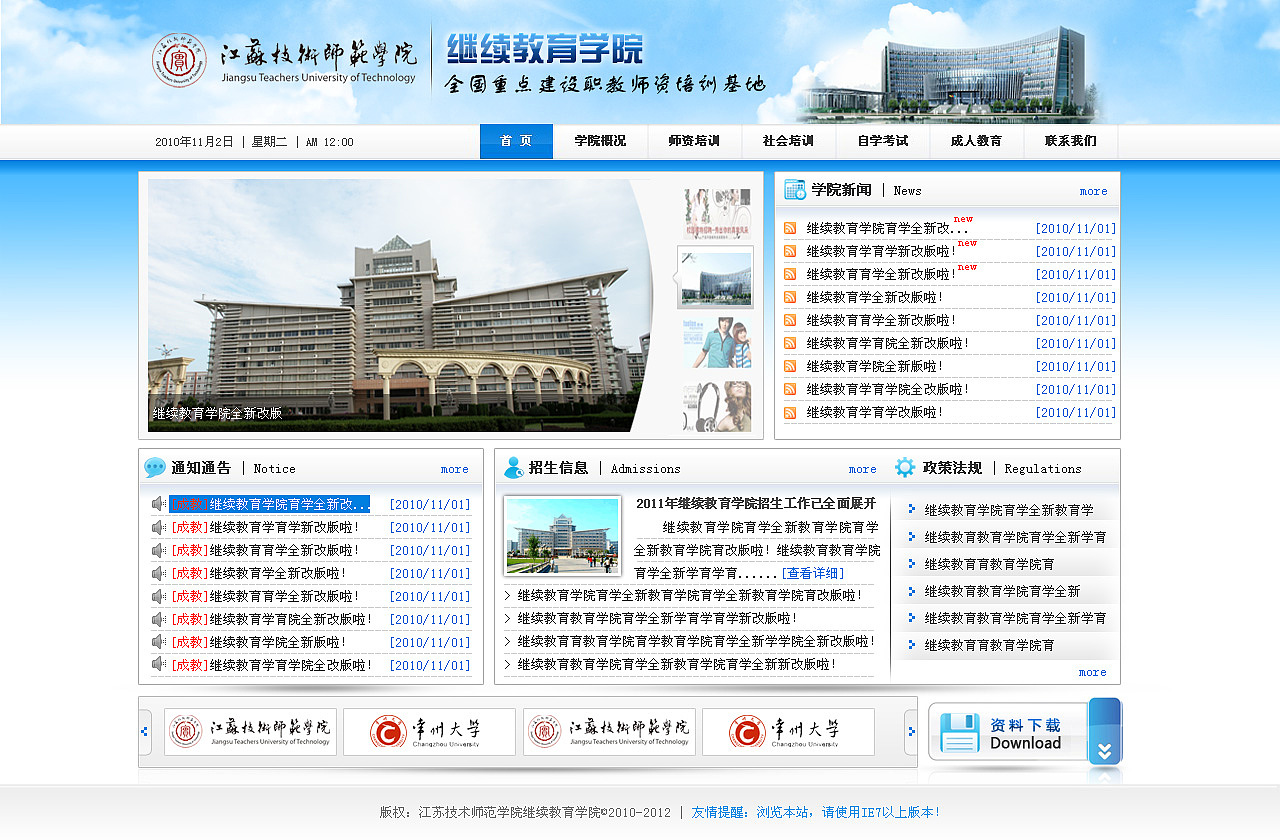Click the Changzhou University logo in partner strip

coord(429,732)
